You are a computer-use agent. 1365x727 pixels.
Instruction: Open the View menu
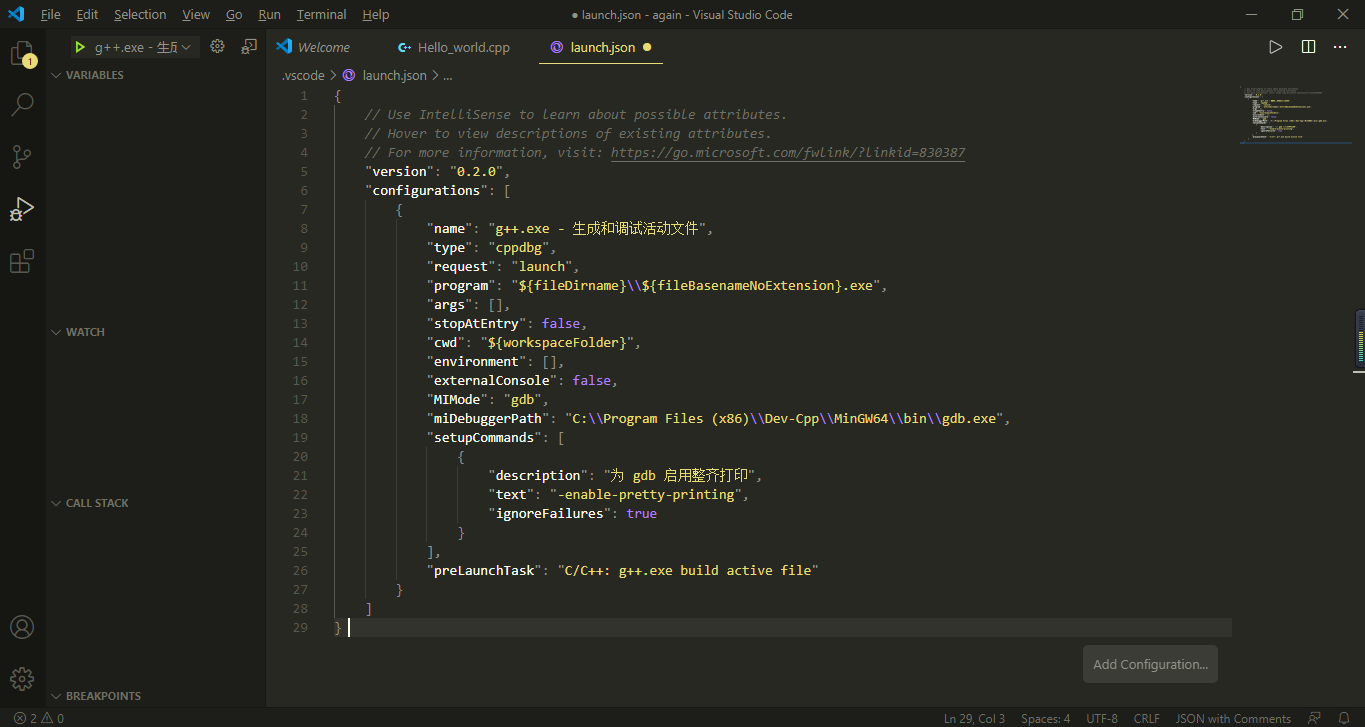tap(196, 14)
